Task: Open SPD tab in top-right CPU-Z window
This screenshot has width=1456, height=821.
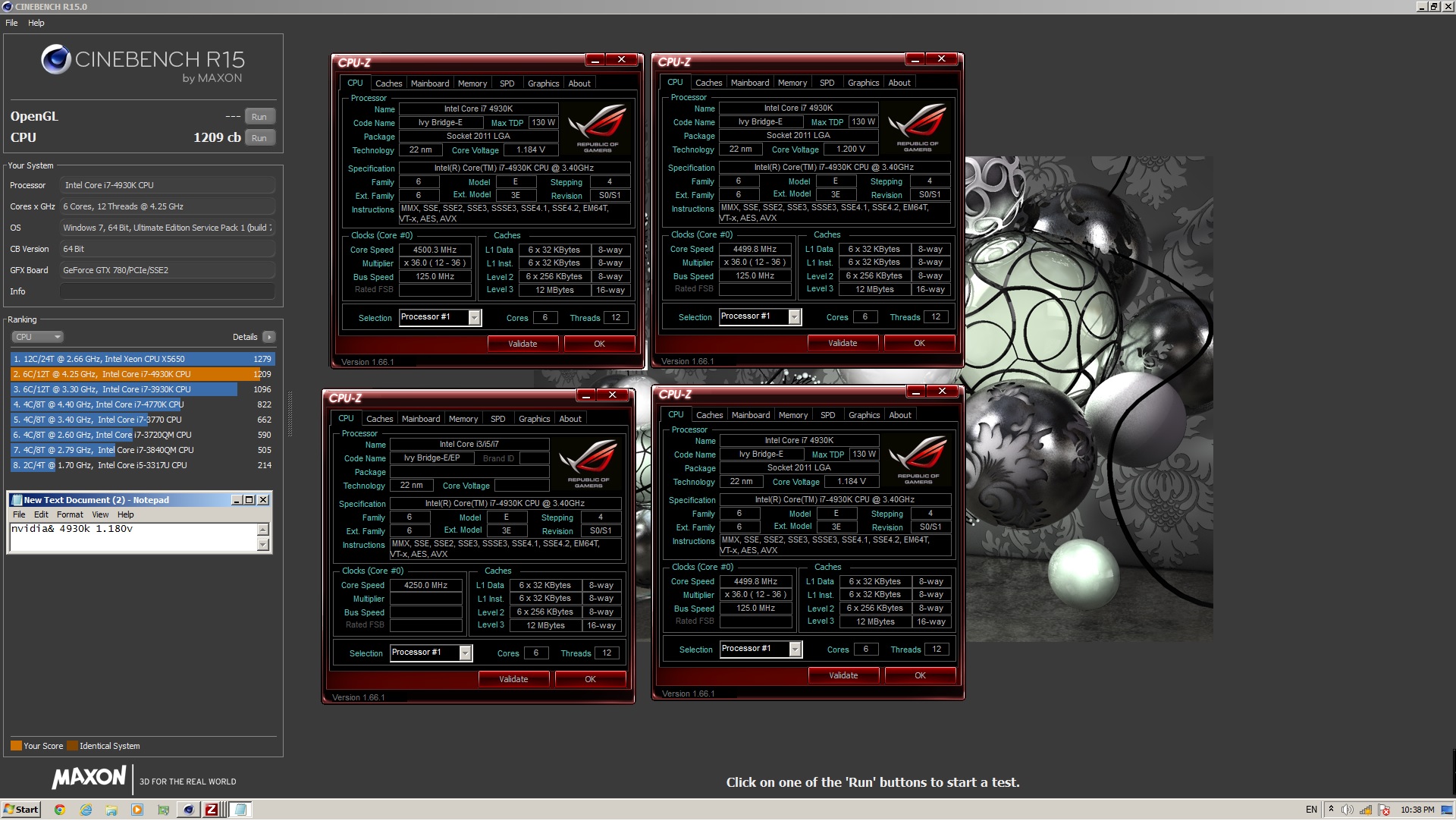Action: (x=827, y=83)
